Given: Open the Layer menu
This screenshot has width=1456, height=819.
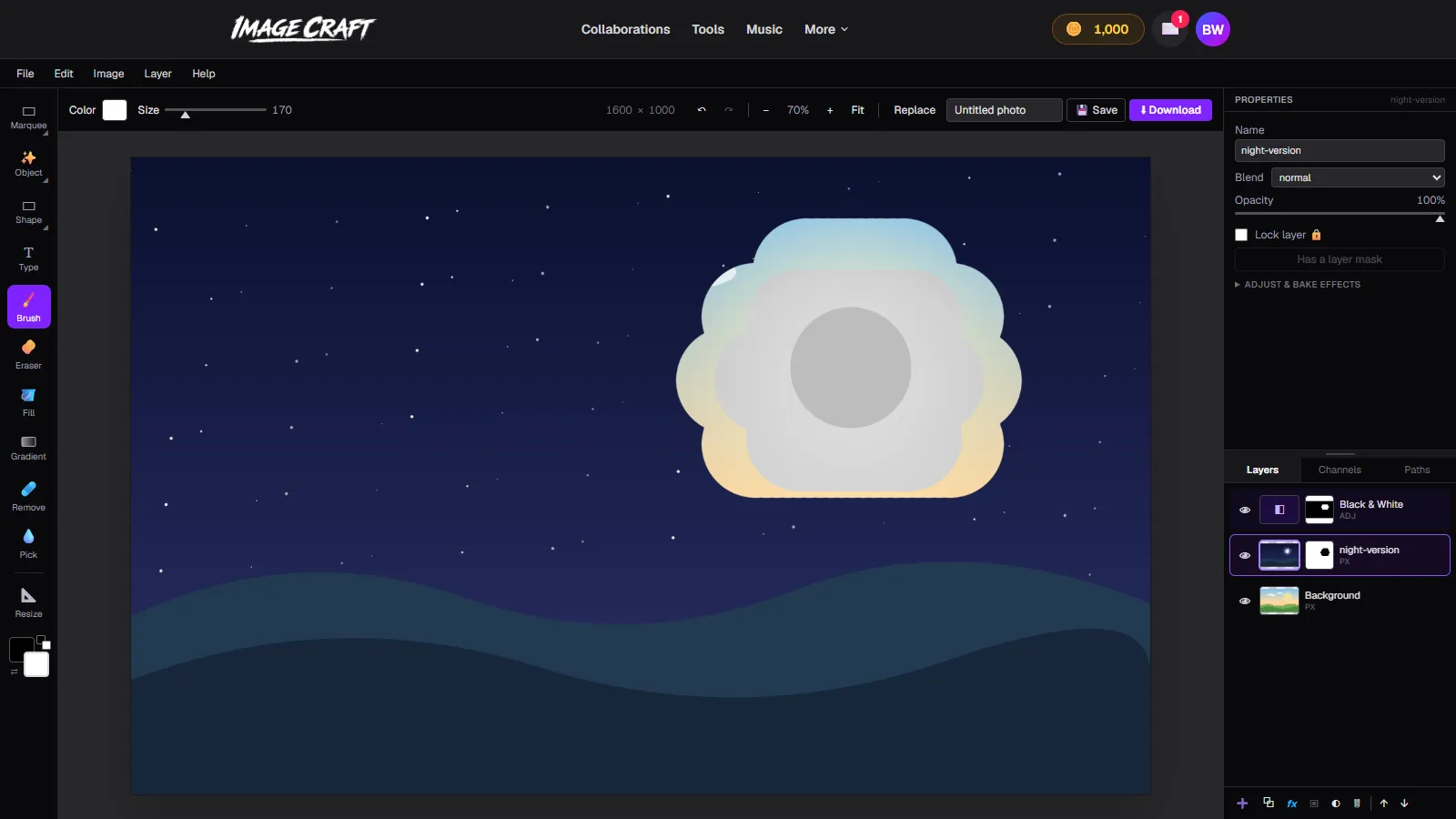Looking at the screenshot, I should (x=157, y=74).
